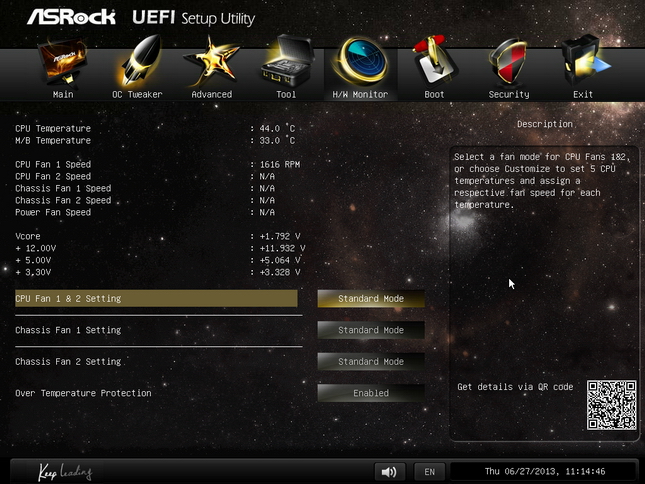The height and width of the screenshot is (484, 645).
Task: Click the CPU Temperature label
Action: 53,128
